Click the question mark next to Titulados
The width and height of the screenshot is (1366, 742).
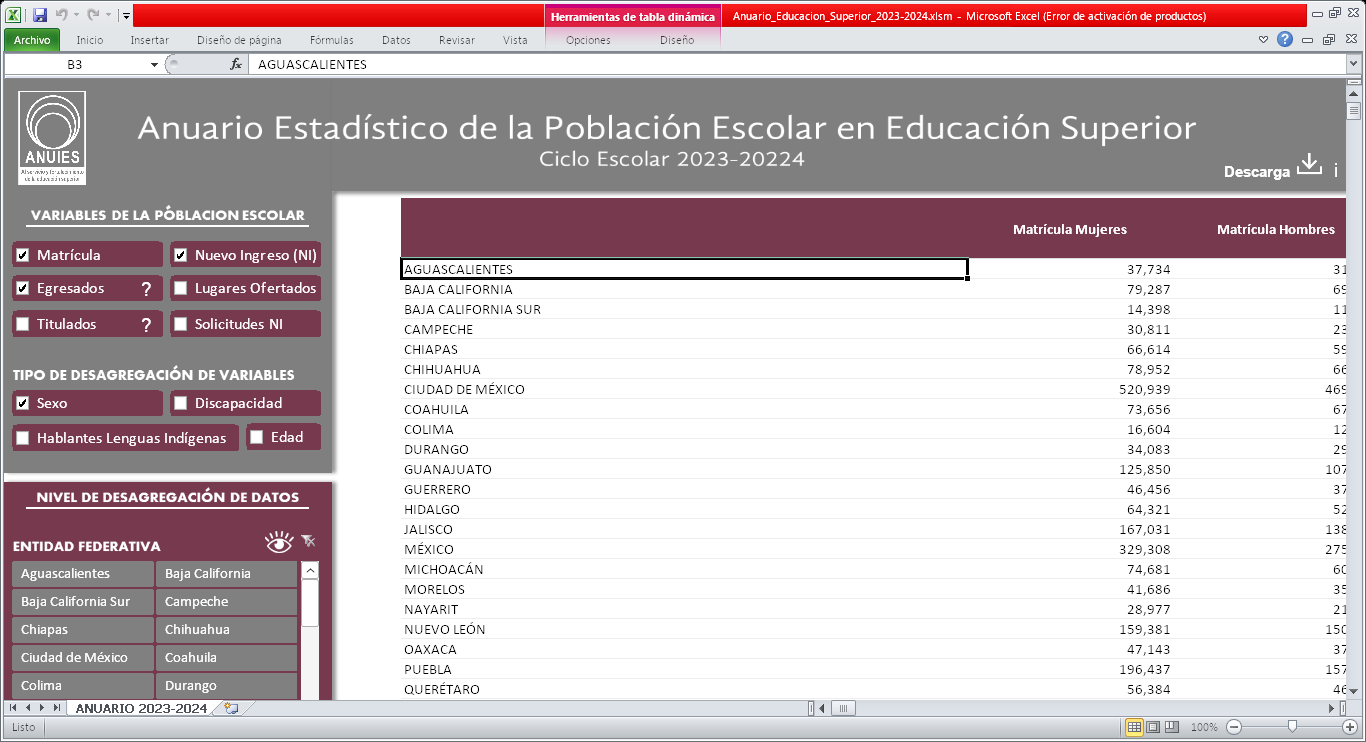pyautogui.click(x=146, y=325)
